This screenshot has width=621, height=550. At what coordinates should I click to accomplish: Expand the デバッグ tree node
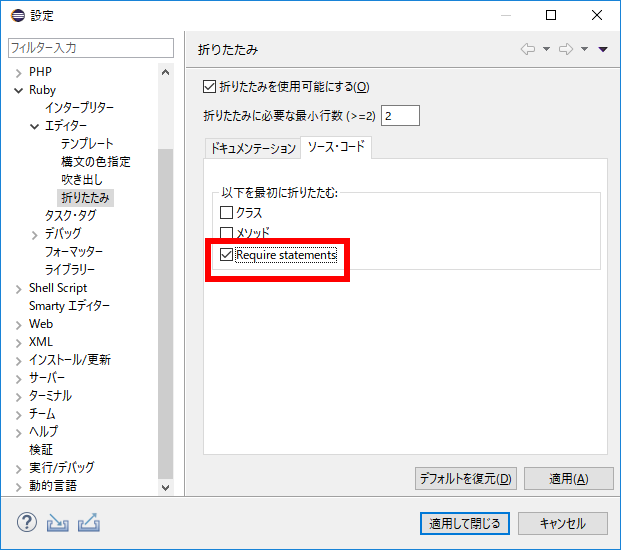(34, 235)
